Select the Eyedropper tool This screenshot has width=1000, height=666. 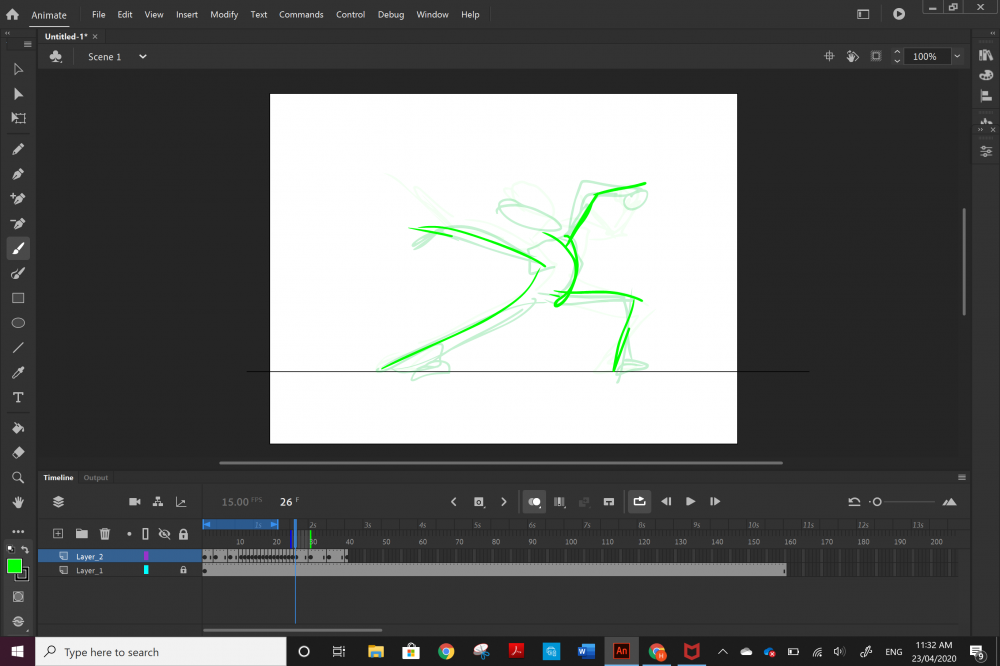[x=18, y=373]
